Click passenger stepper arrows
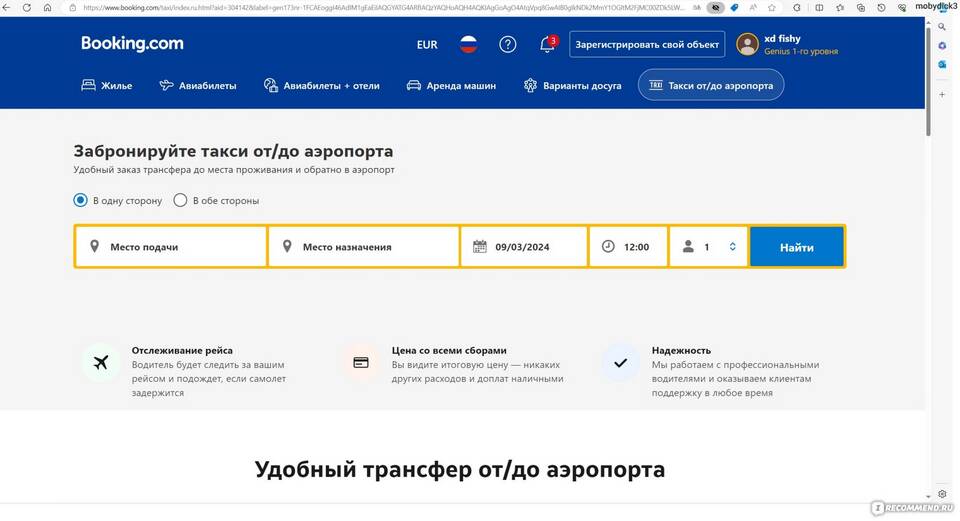Image resolution: width=960 pixels, height=521 pixels. [732, 246]
